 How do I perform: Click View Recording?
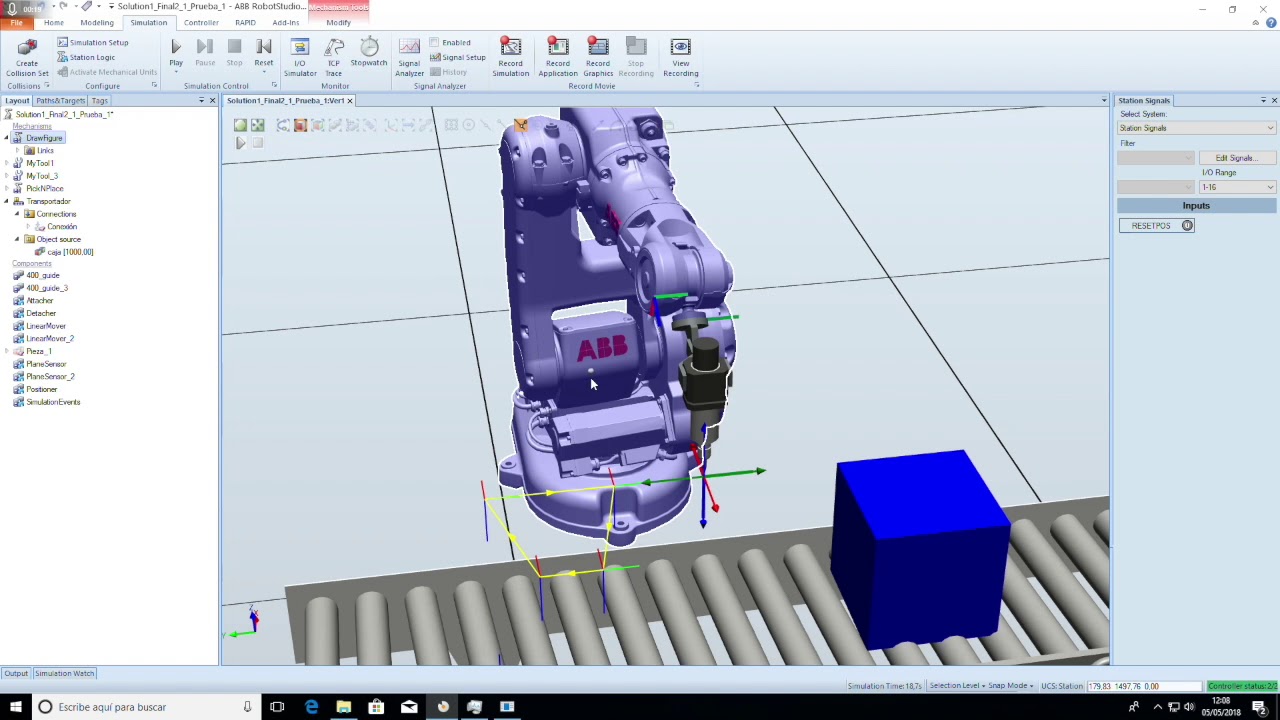tap(680, 58)
